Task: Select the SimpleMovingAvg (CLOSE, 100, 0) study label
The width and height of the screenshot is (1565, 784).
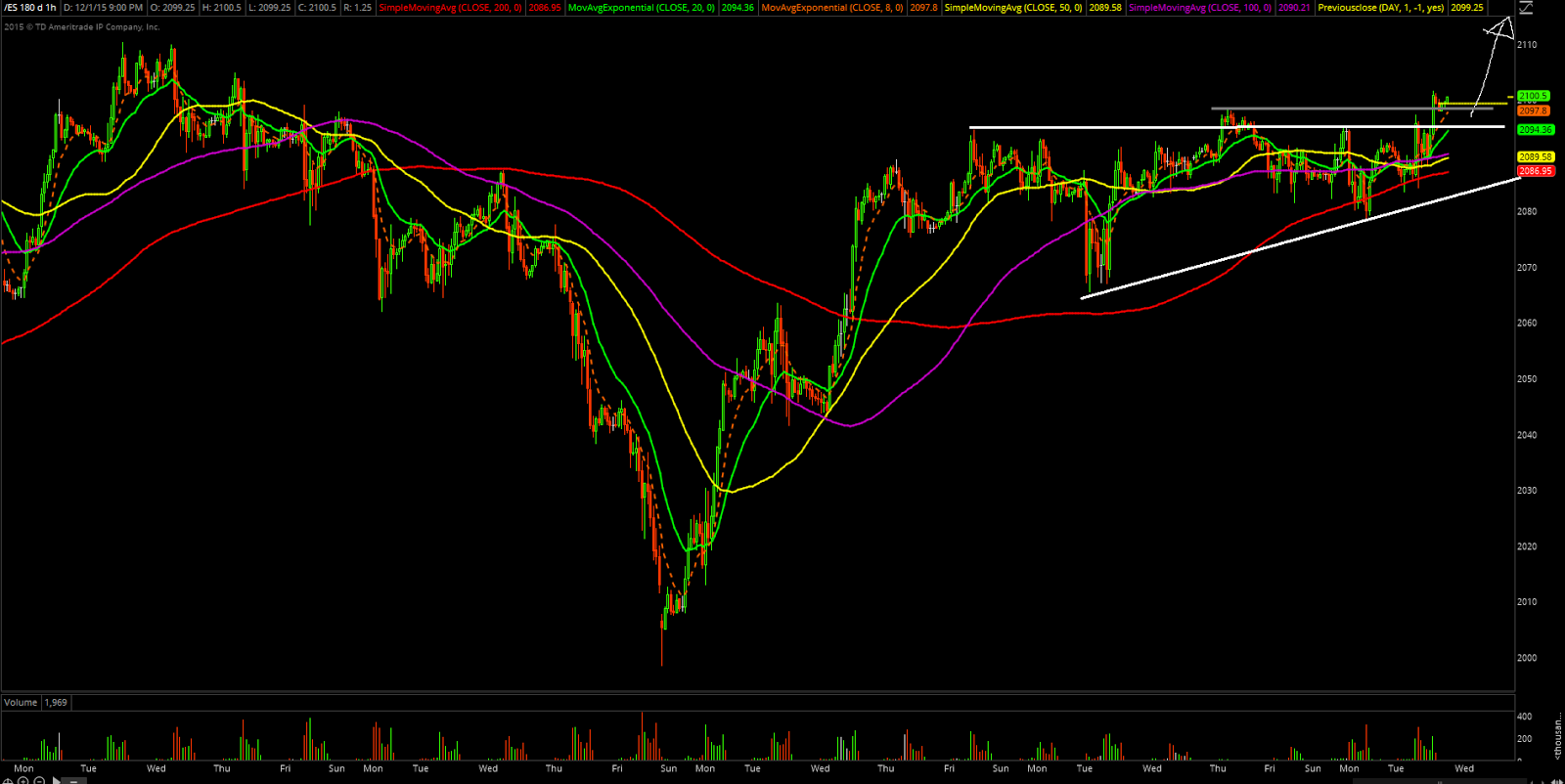Action: (x=1200, y=7)
